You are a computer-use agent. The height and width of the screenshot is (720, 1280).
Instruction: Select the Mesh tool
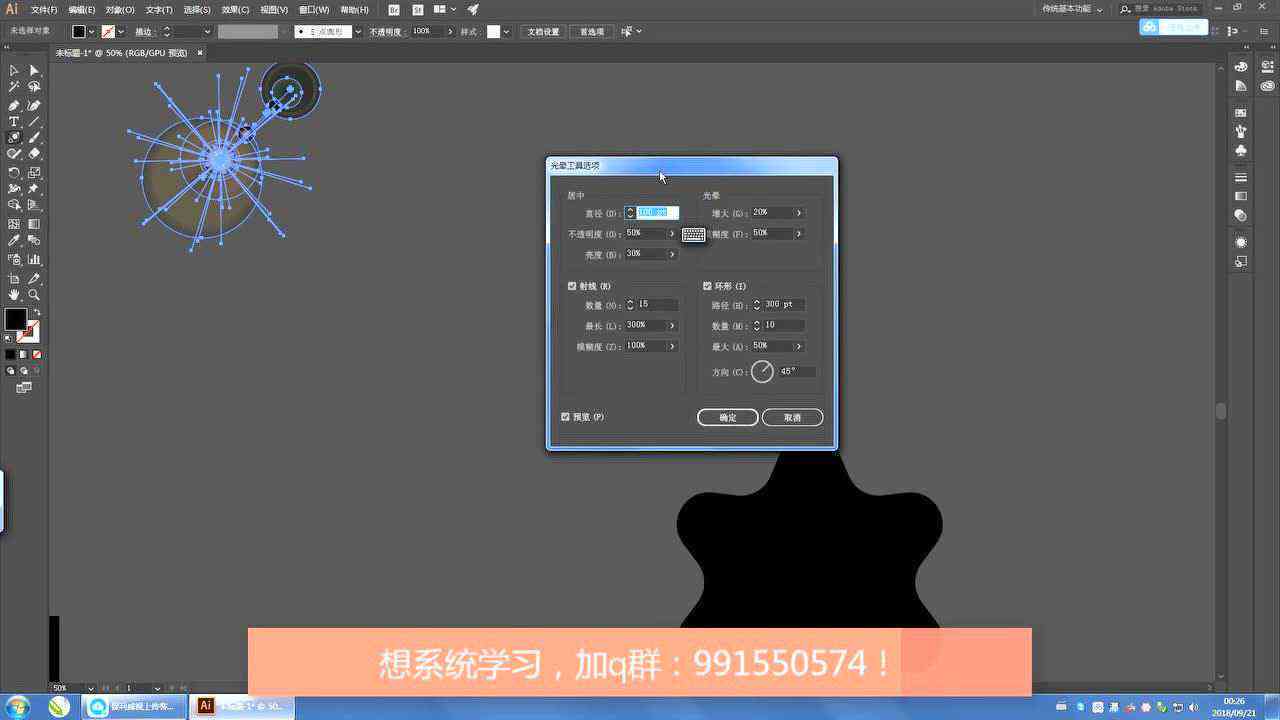(x=14, y=224)
